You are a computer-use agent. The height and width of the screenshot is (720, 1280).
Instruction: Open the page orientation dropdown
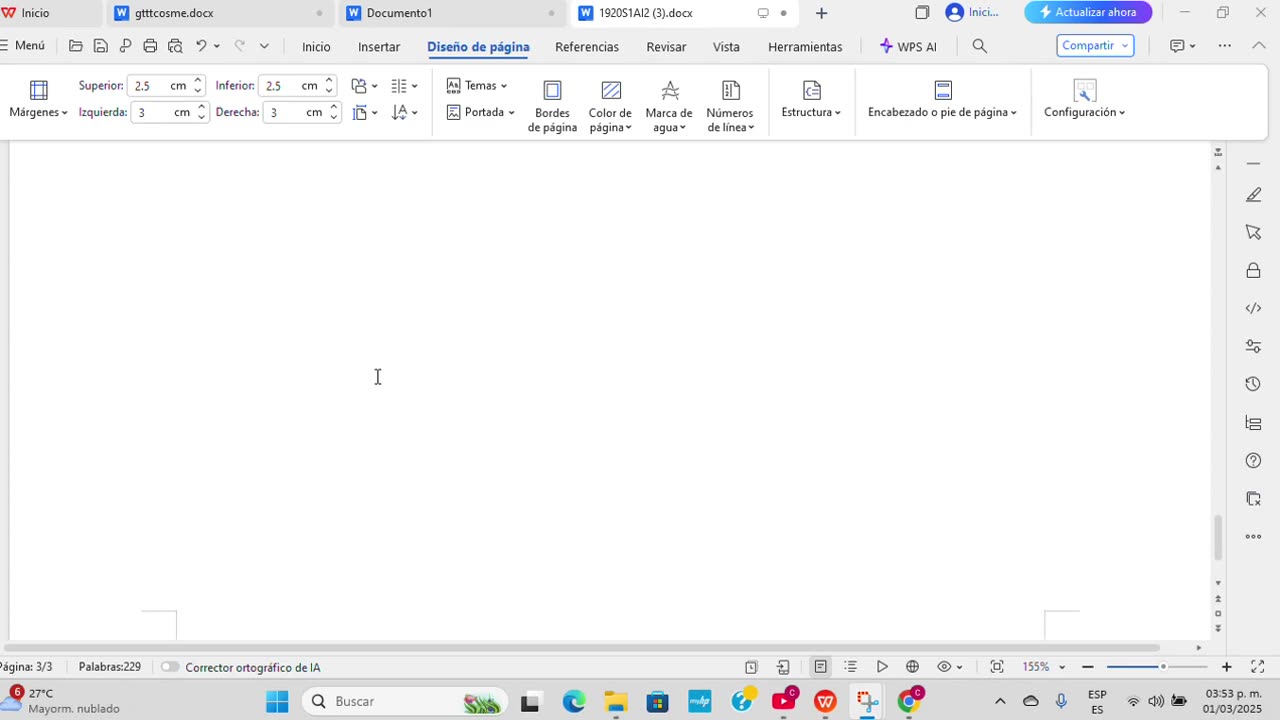pos(364,86)
